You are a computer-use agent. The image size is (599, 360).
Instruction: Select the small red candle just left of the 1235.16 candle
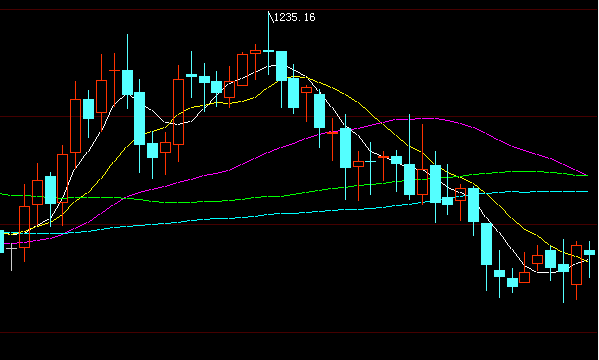click(x=255, y=52)
